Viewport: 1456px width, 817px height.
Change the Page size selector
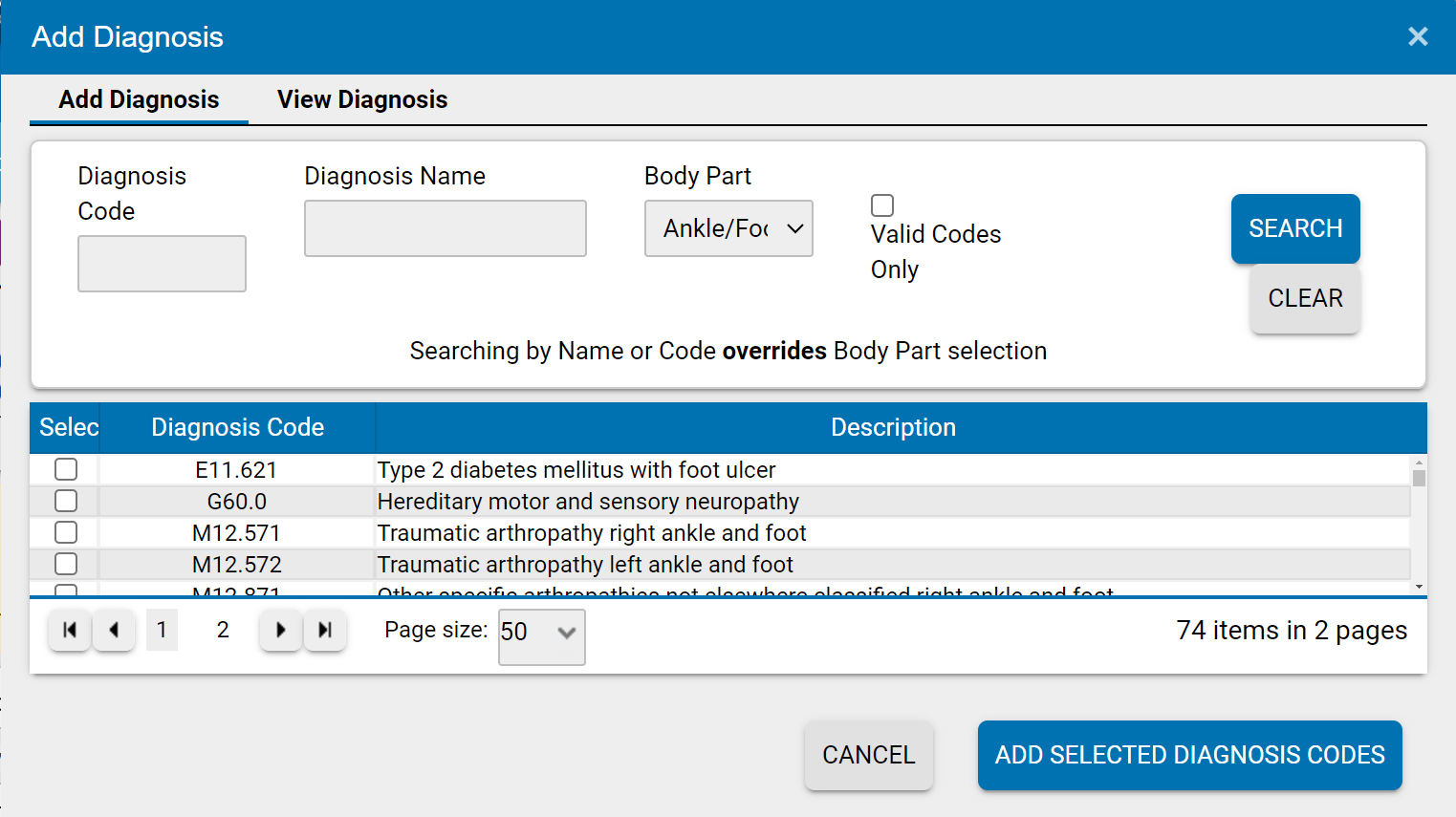[x=541, y=636]
